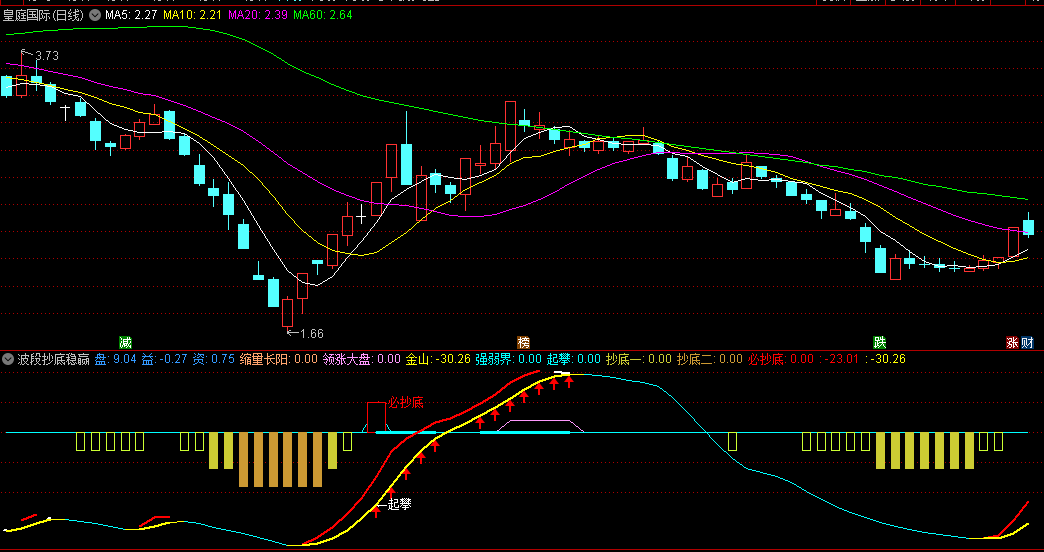Select the 皇庭国际(日线) chart title
This screenshot has width=1044, height=552.
[x=43, y=15]
